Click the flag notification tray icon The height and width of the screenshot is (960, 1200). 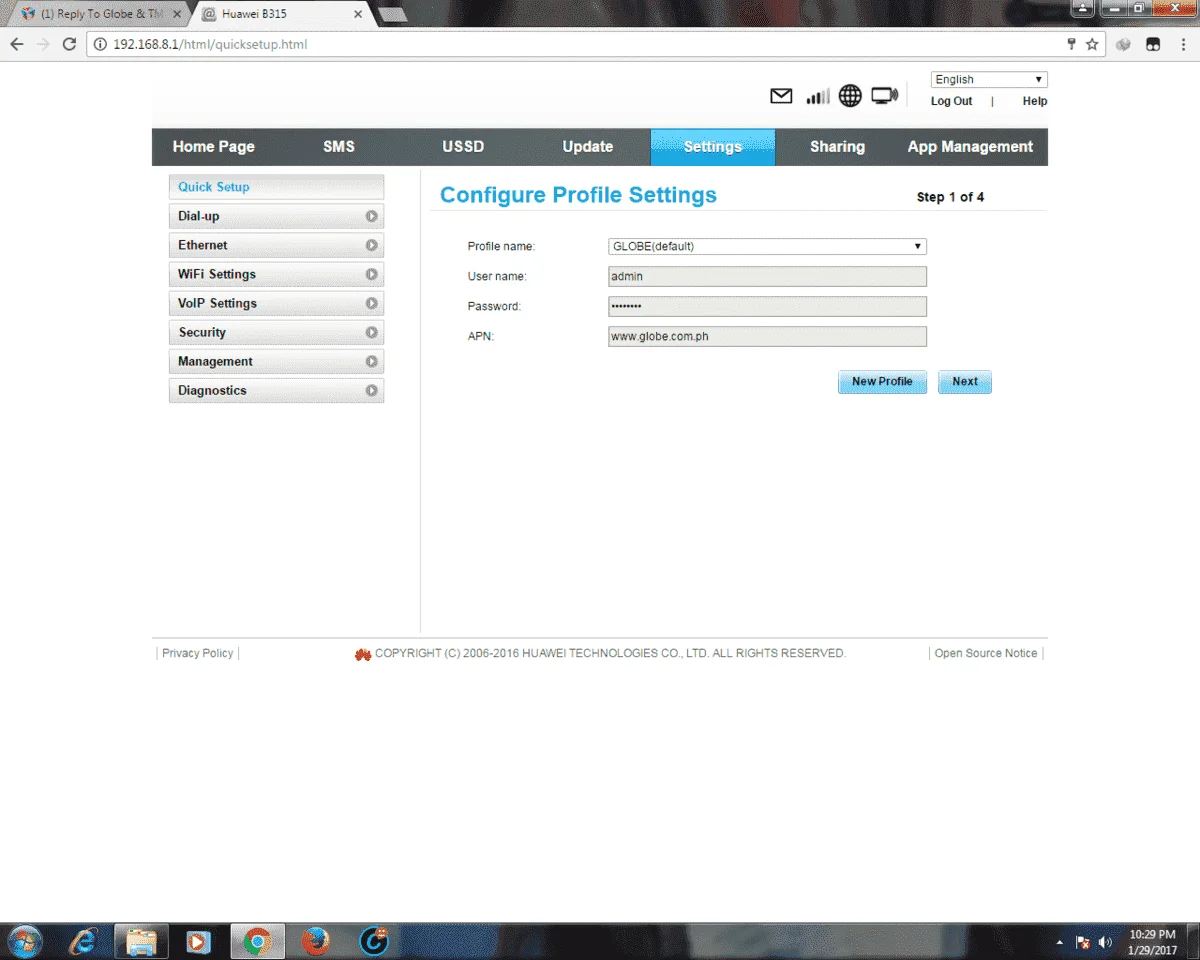(1082, 942)
